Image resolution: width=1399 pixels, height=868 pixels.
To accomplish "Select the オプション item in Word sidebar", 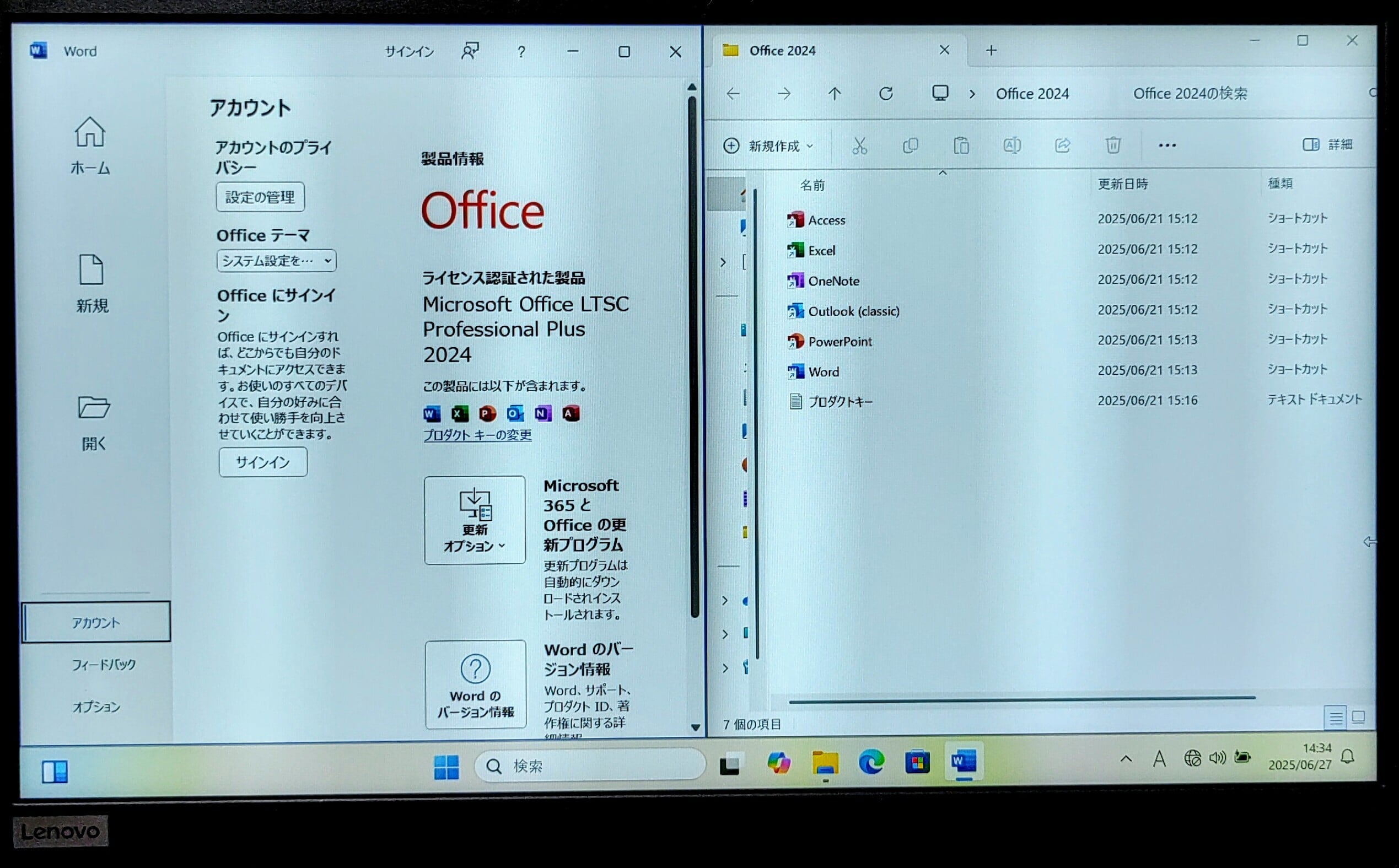I will (x=96, y=707).
